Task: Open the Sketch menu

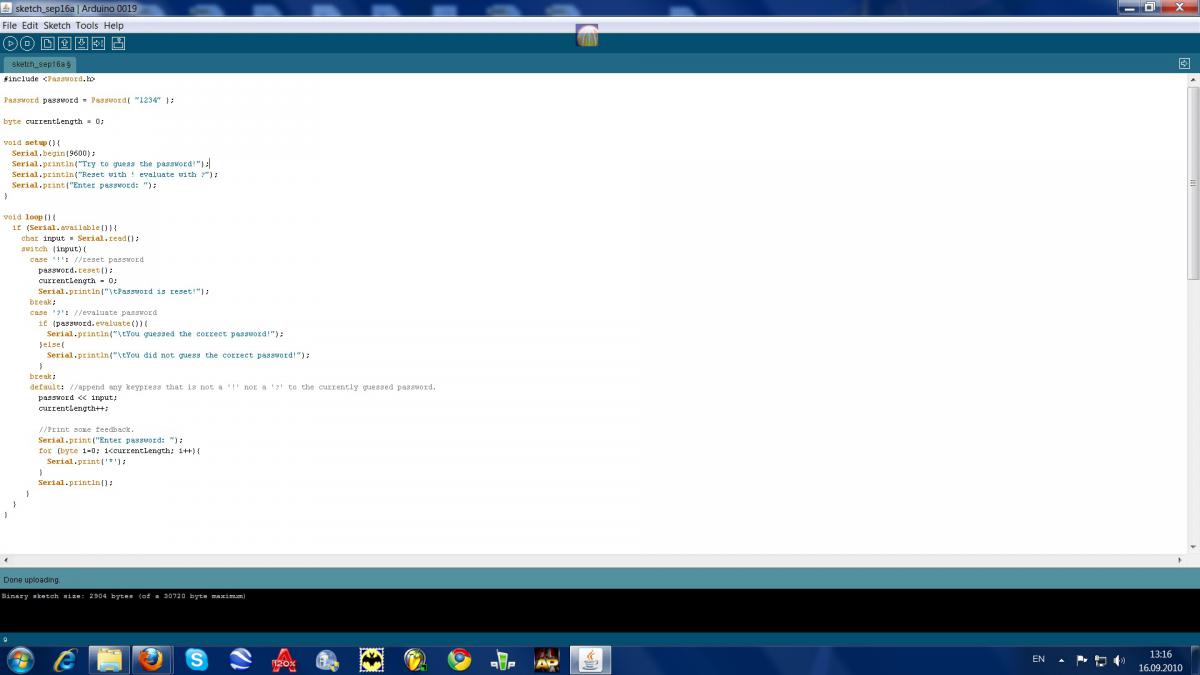Action: click(57, 25)
